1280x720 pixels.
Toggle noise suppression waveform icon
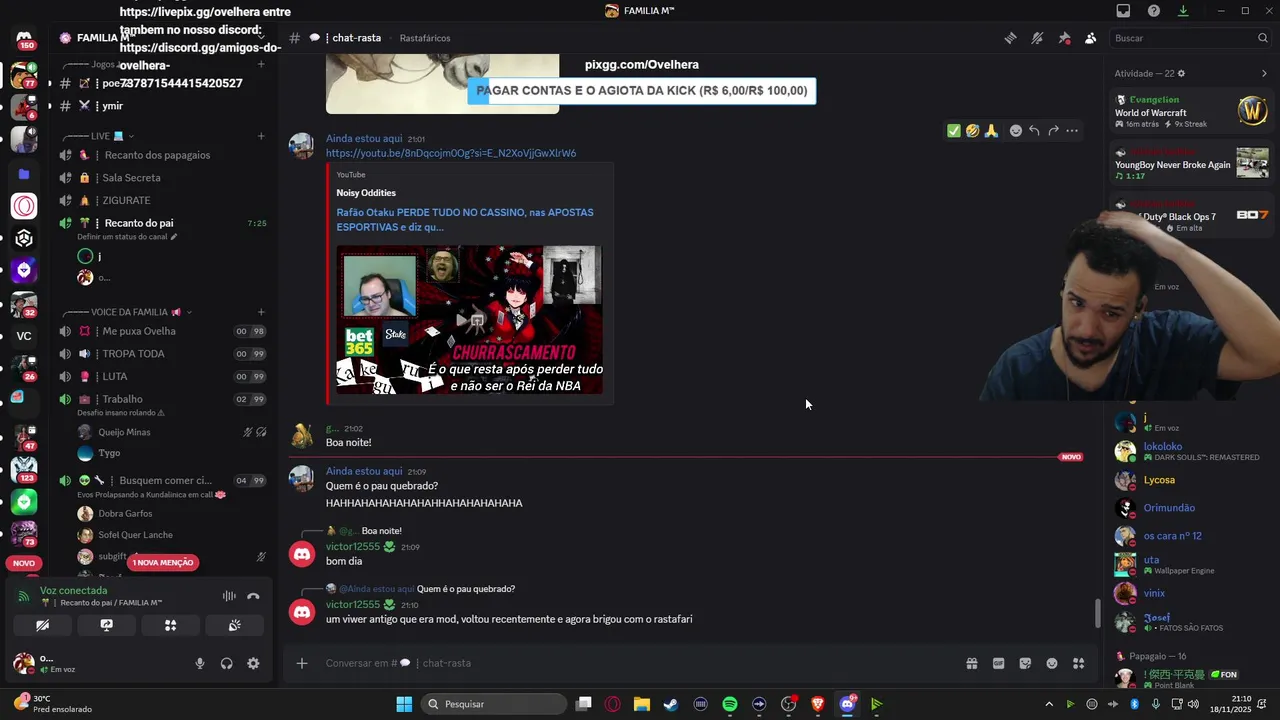pos(229,596)
